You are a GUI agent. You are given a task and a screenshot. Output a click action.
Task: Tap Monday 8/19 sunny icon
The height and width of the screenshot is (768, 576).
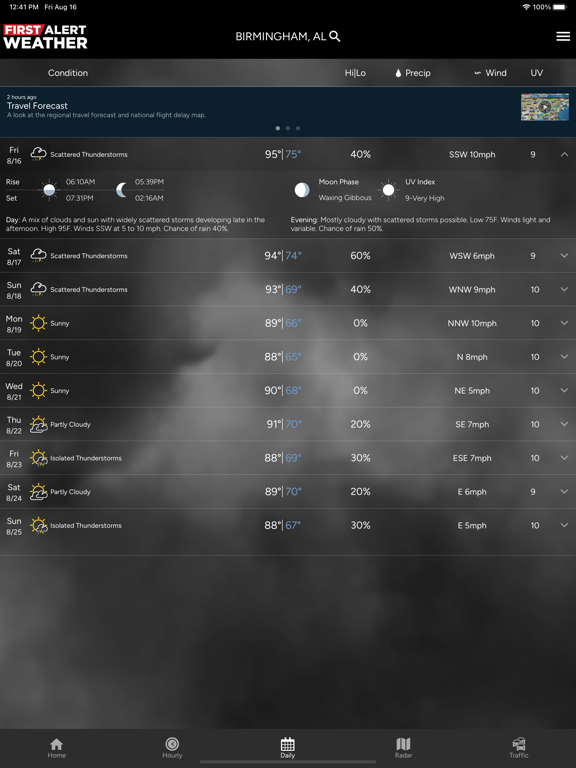point(38,323)
